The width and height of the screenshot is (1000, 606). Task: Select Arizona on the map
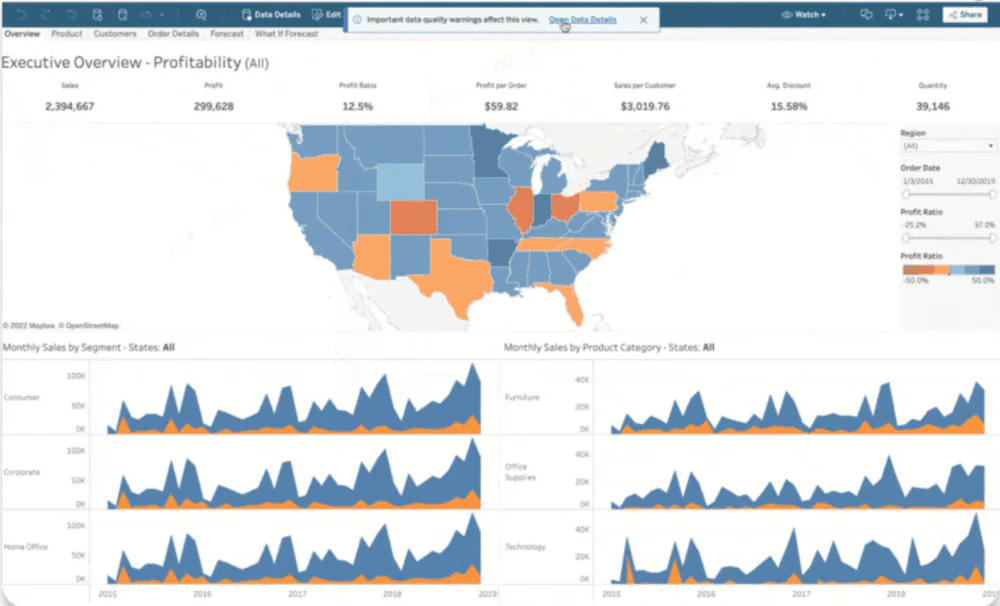372,256
